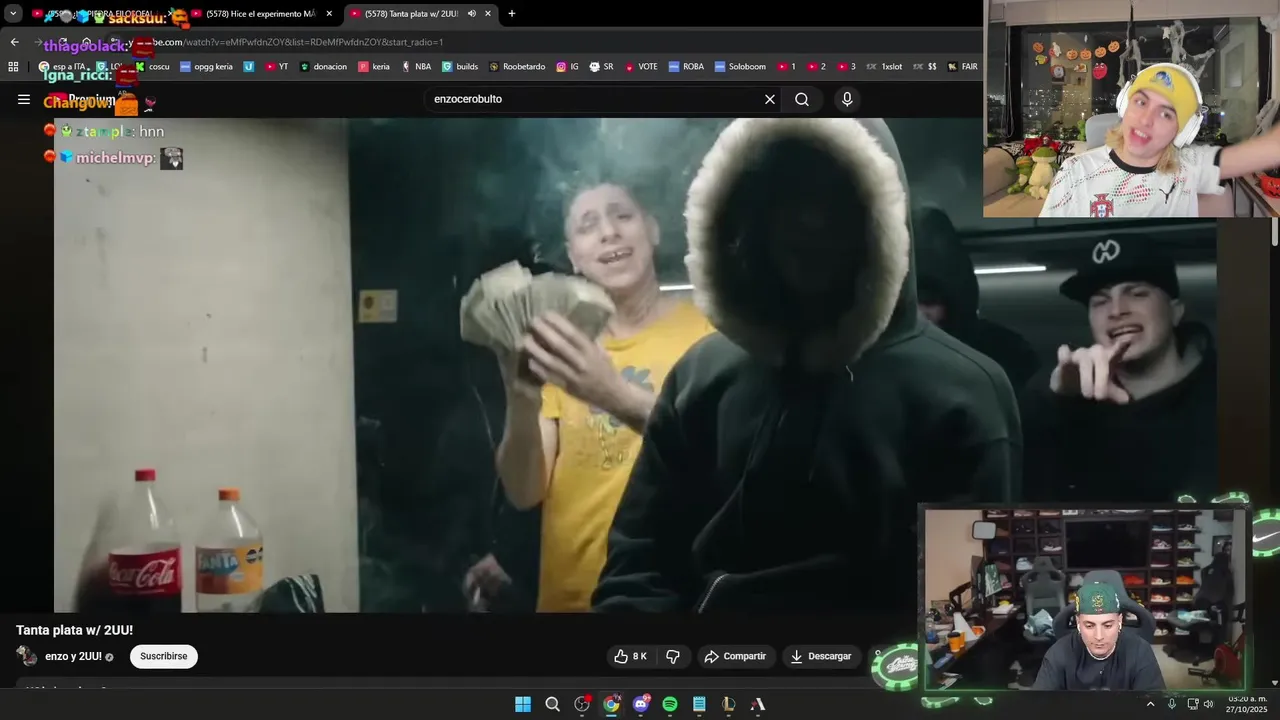Open the clock showing 27/10/2025
1280x720 pixels.
click(x=1247, y=704)
